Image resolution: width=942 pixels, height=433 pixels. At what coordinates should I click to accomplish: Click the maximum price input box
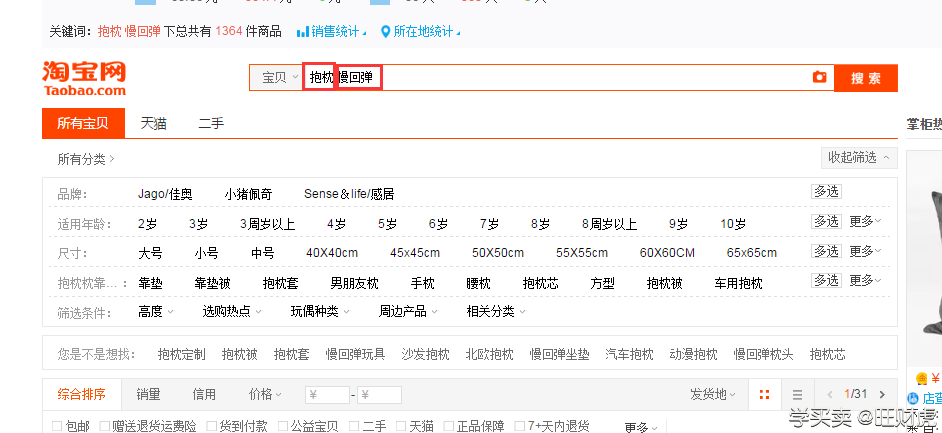point(379,395)
